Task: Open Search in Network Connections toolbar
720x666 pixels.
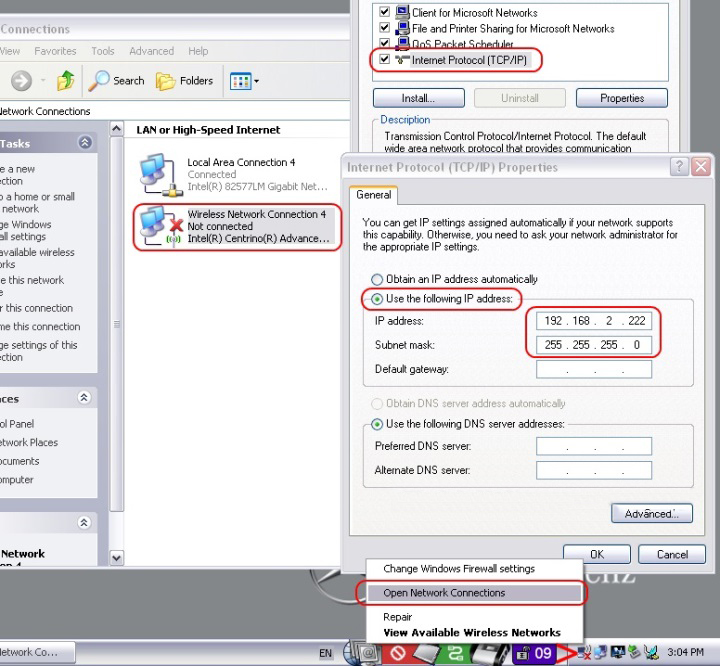Action: coord(116,81)
